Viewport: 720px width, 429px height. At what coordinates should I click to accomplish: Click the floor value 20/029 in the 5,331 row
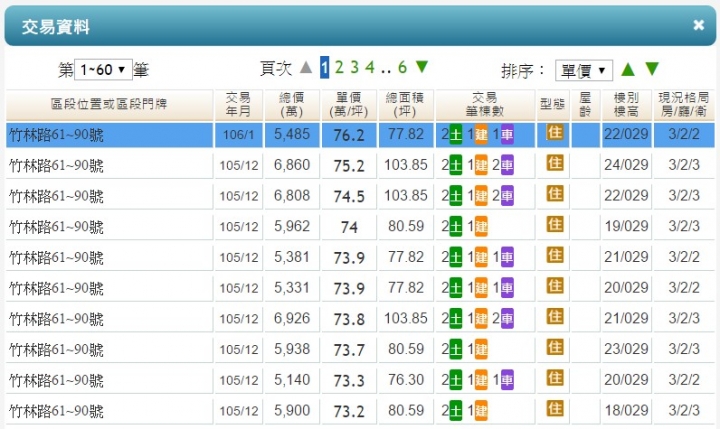[x=626, y=288]
